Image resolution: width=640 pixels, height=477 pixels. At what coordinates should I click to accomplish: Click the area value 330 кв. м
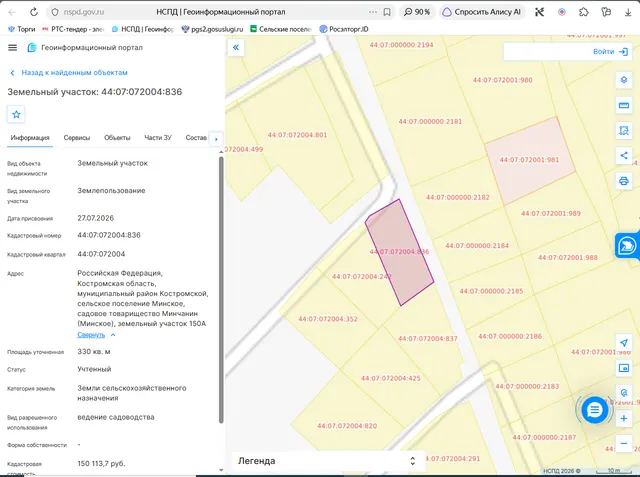tap(94, 352)
